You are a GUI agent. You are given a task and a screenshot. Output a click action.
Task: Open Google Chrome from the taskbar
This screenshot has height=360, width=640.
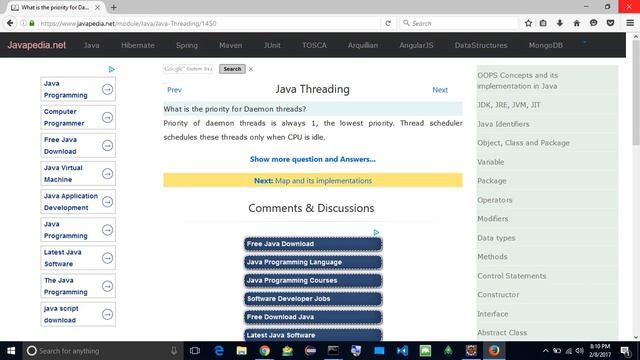[264, 351]
